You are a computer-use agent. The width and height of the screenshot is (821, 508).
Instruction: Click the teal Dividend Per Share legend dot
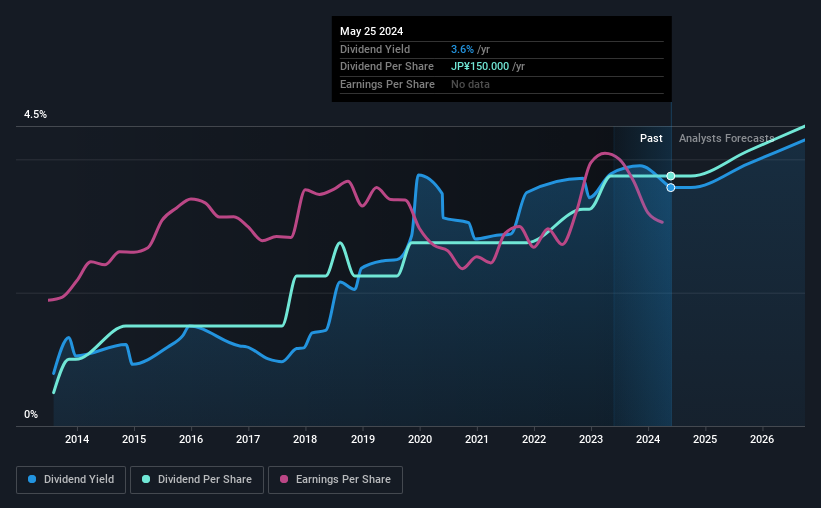pos(146,479)
